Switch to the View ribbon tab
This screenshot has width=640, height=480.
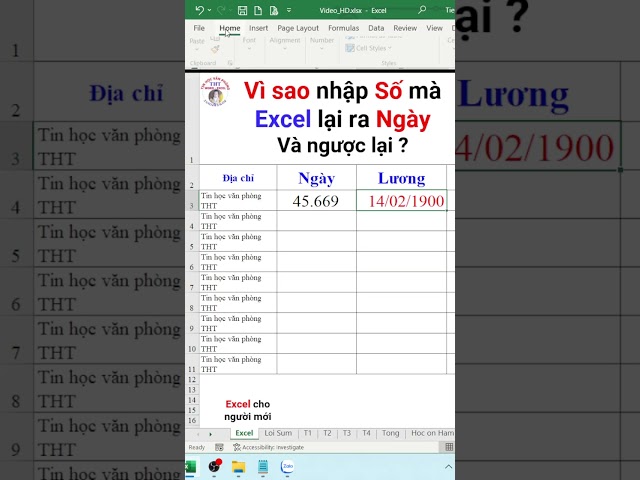pos(434,28)
